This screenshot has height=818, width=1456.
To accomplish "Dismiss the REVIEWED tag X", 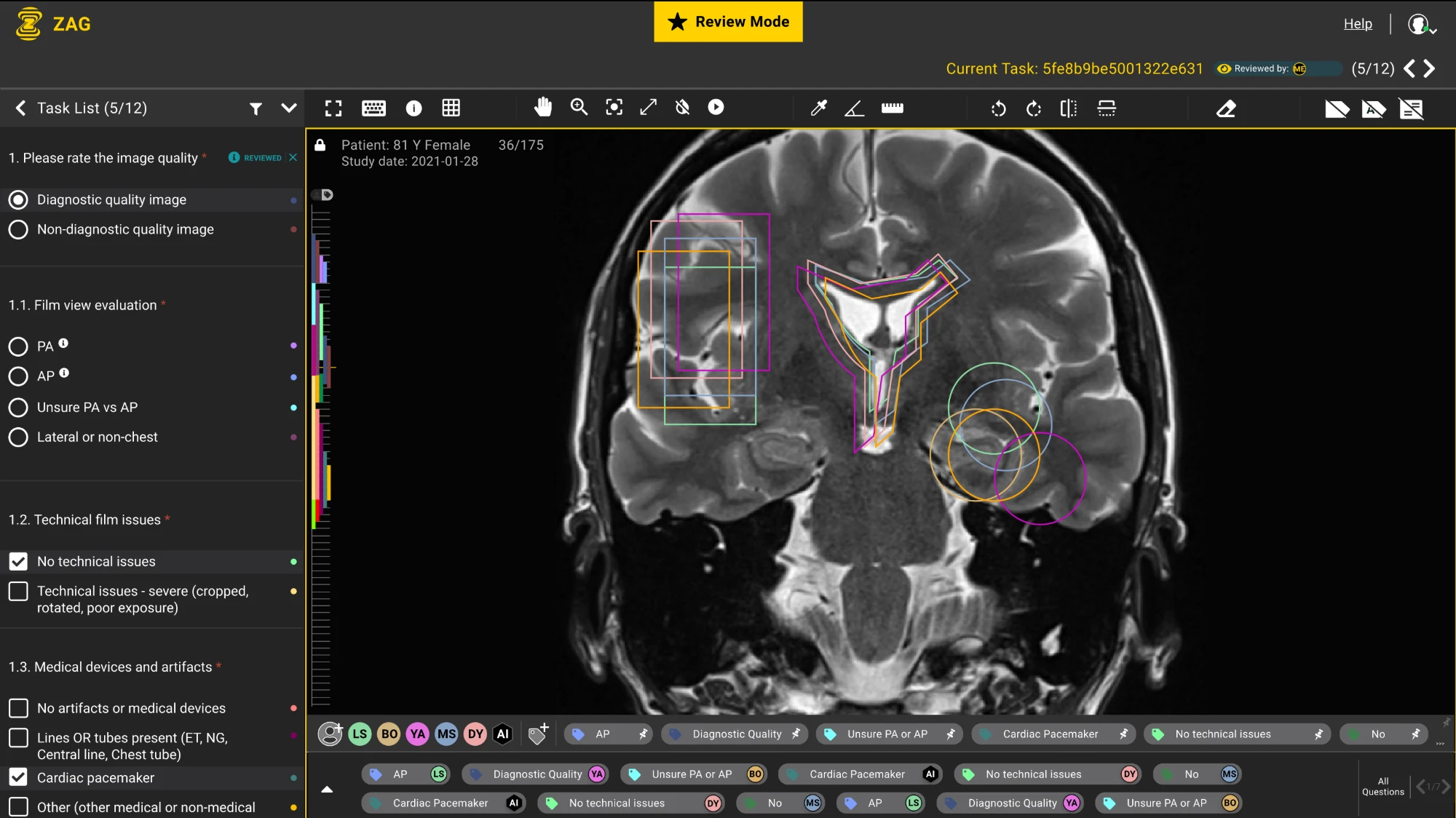I will point(293,158).
